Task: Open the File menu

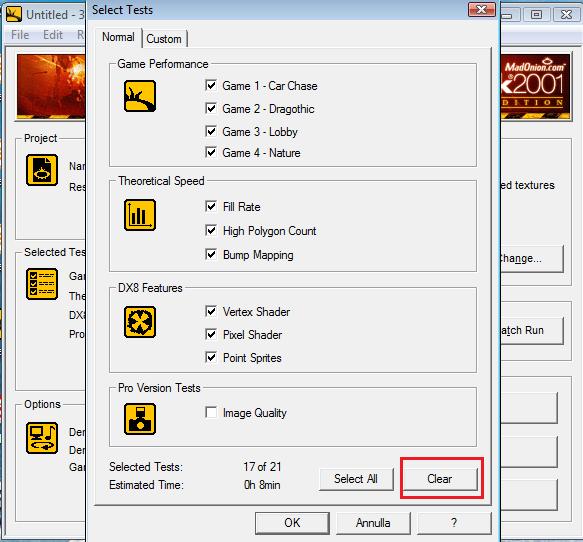Action: click(x=20, y=35)
